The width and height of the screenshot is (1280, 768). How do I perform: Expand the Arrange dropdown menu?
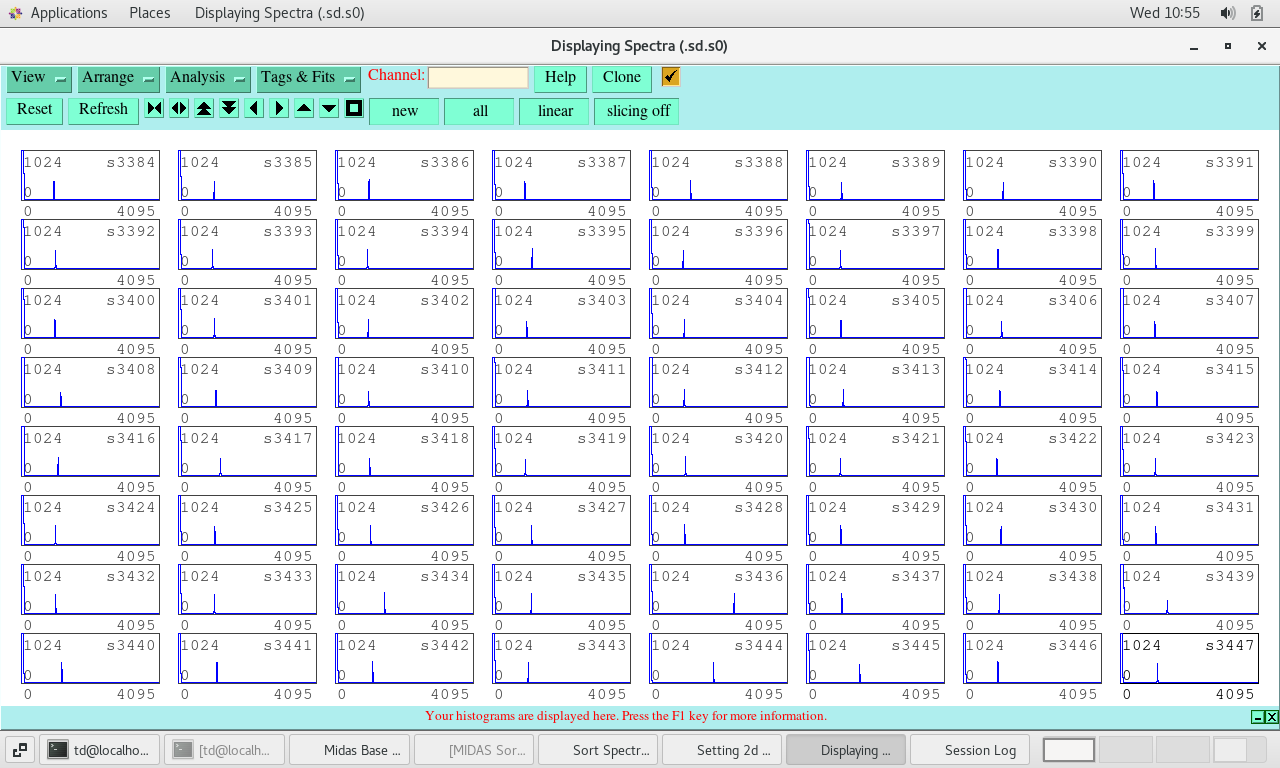pyautogui.click(x=118, y=78)
